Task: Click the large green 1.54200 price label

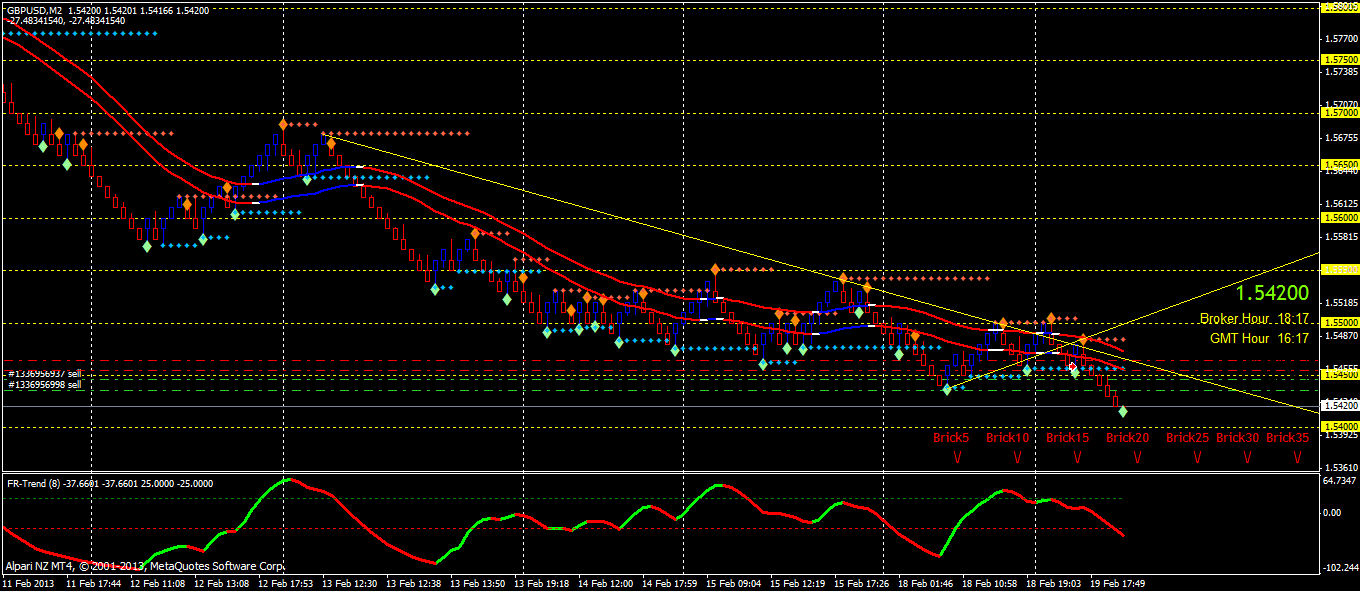Action: (x=1271, y=293)
